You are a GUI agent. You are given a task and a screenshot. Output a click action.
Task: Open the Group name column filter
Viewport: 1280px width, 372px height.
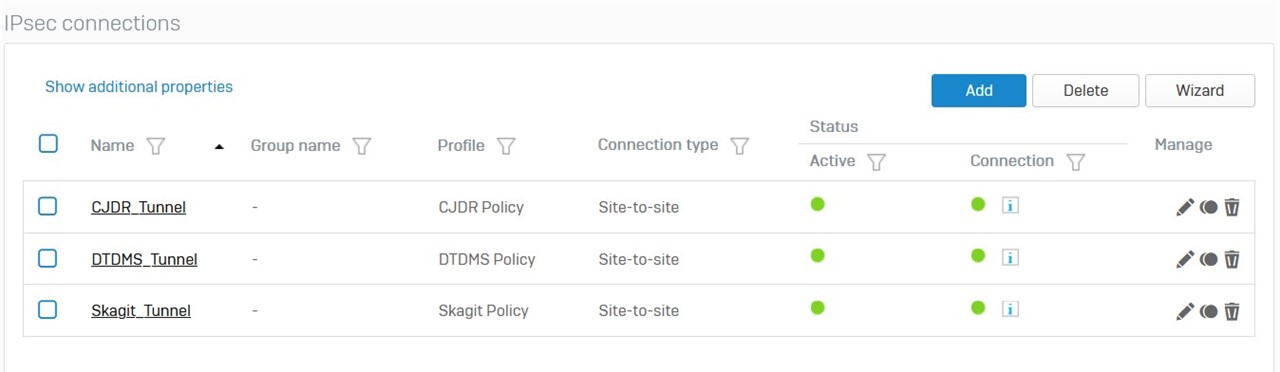pyautogui.click(x=362, y=146)
